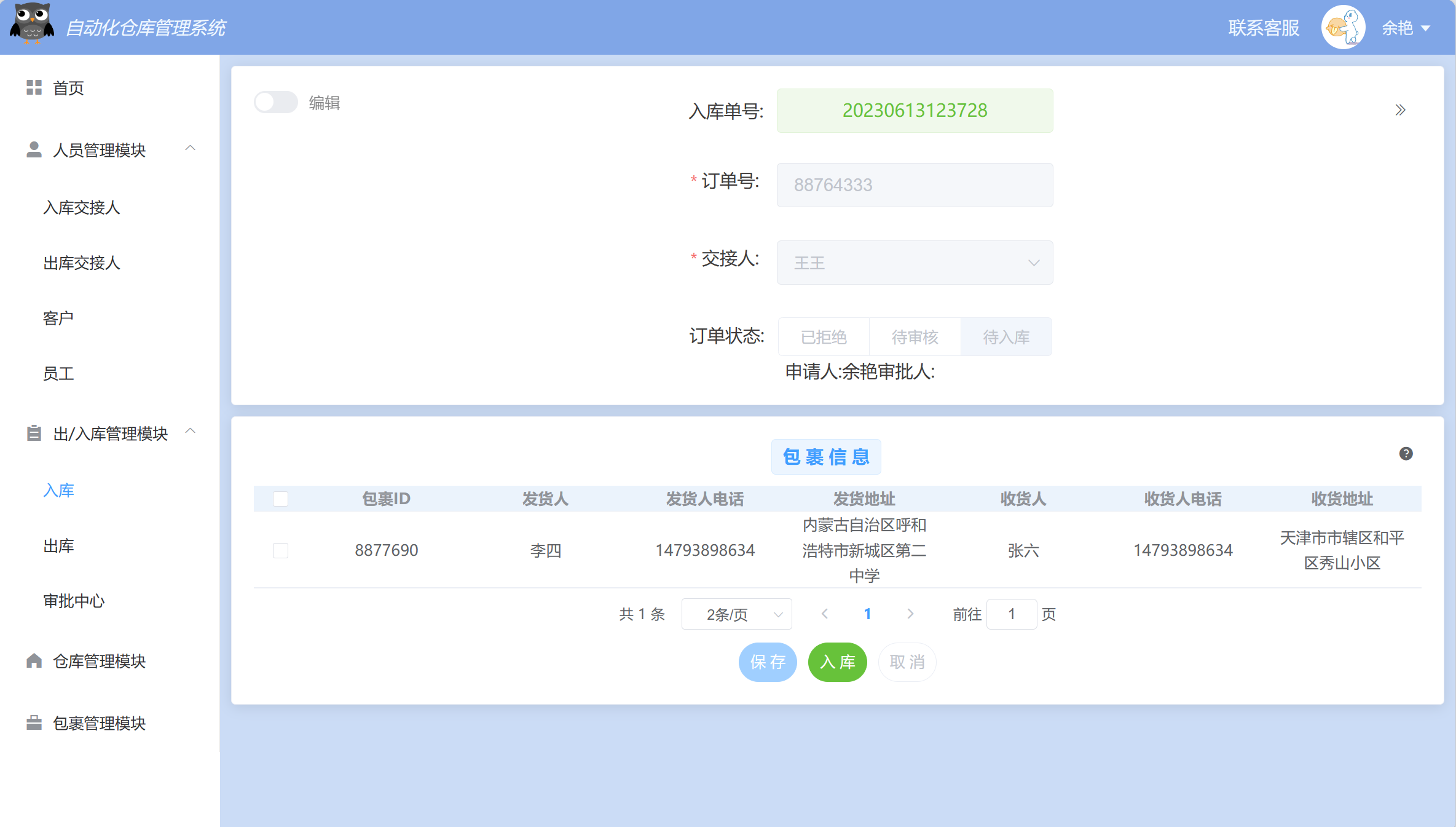This screenshot has height=827, width=1456.
Task: Check the checkbox for package 8877690
Action: [x=280, y=550]
